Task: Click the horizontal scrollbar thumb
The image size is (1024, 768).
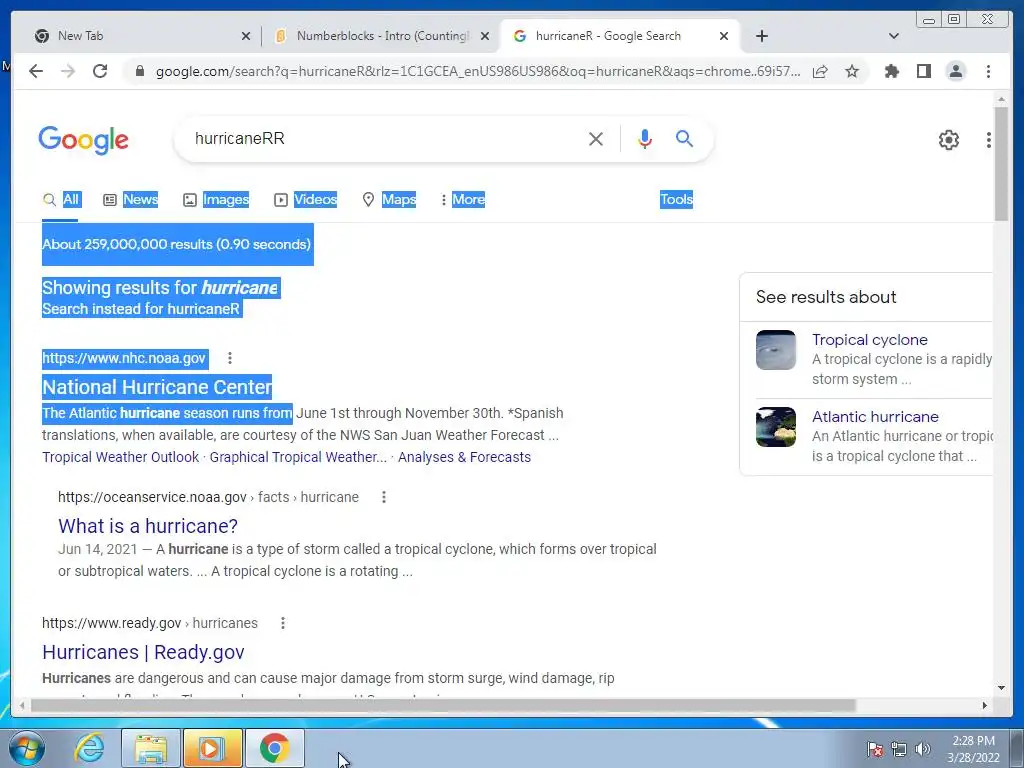Action: 443,705
